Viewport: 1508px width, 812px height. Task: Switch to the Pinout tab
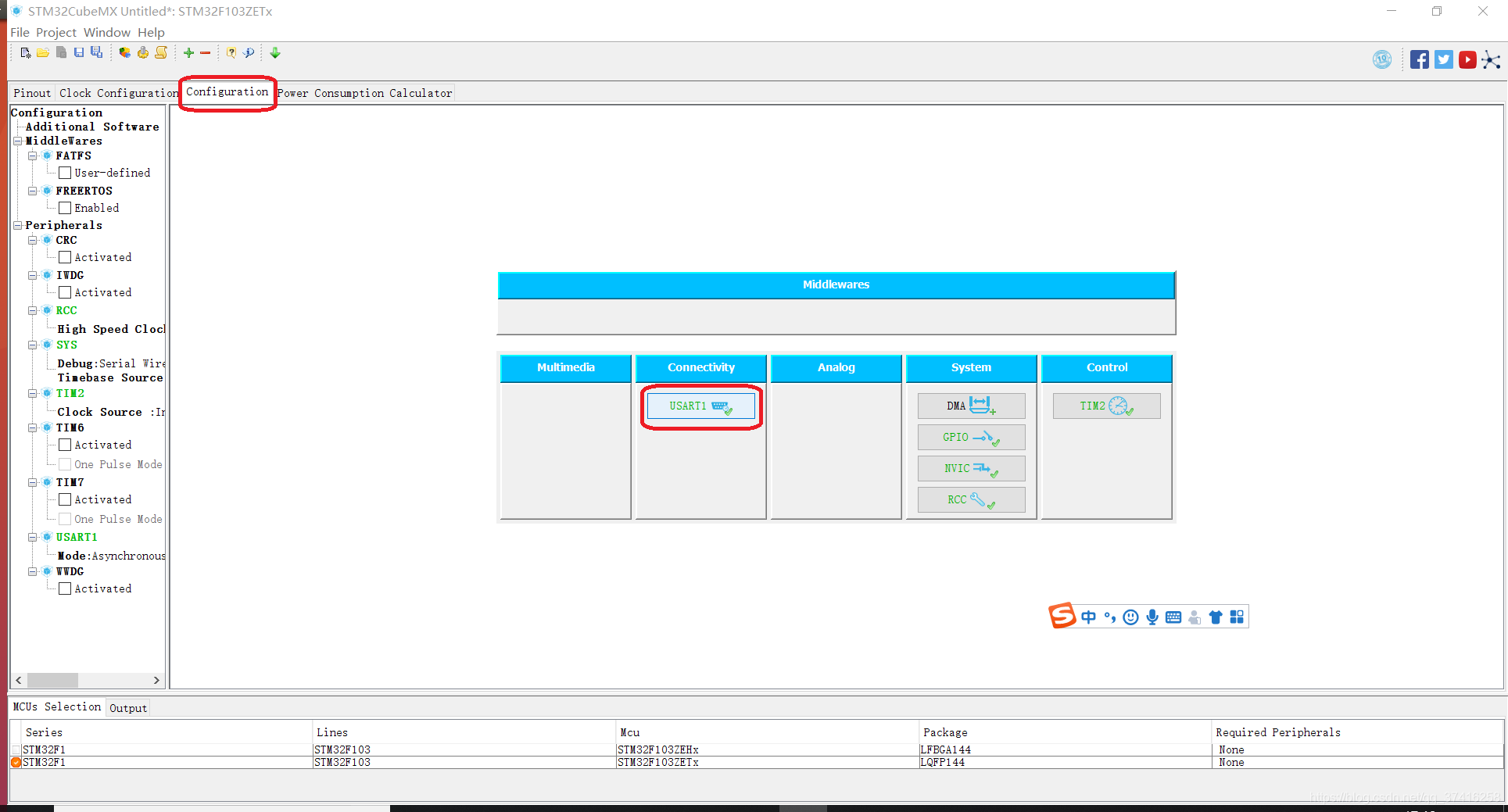[x=32, y=93]
